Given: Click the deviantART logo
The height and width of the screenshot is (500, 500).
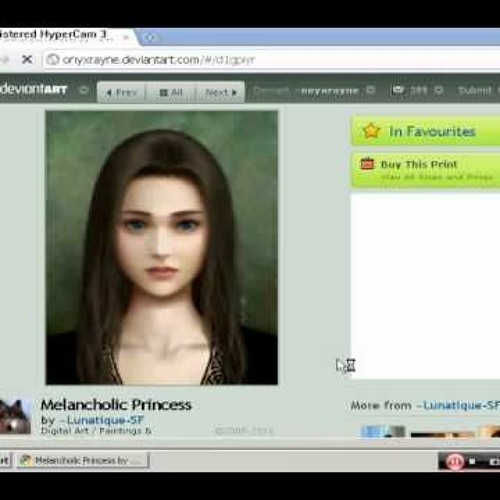Looking at the screenshot, I should tap(33, 89).
